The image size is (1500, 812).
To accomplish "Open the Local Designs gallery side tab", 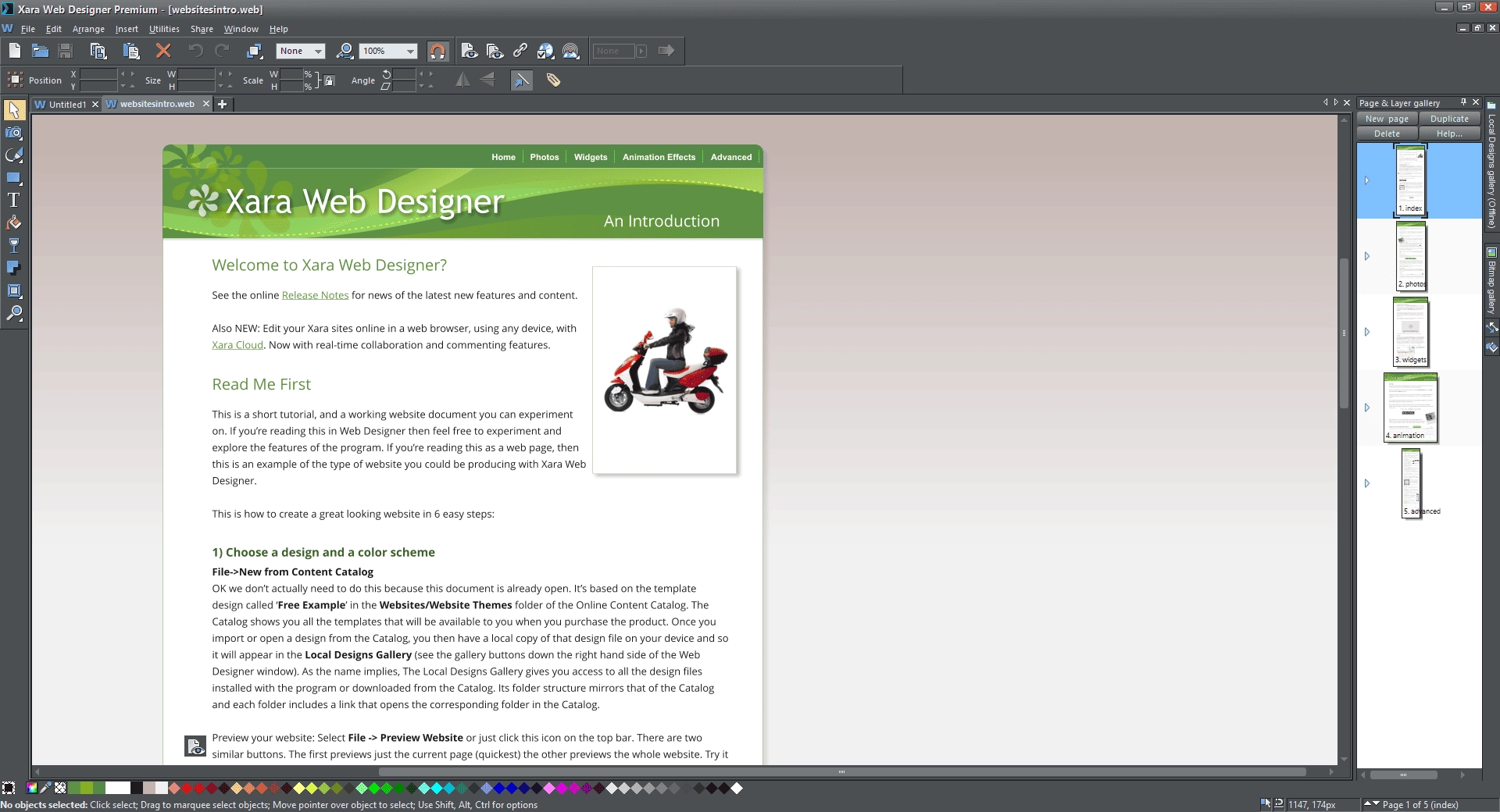I will click(1491, 166).
